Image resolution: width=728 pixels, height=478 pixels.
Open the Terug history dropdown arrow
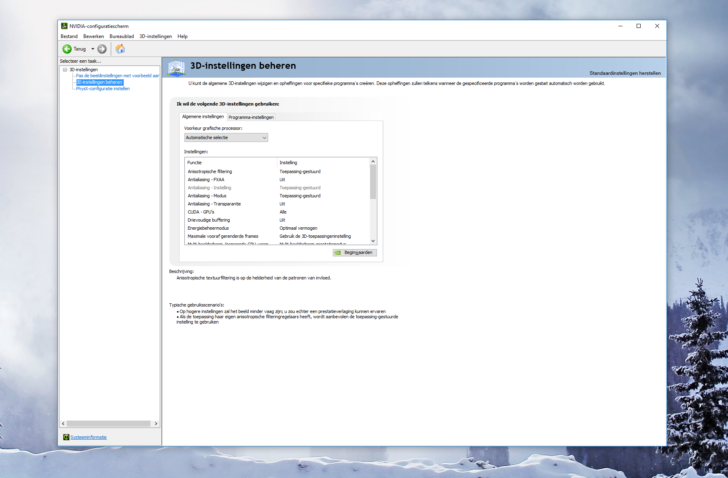click(x=92, y=49)
